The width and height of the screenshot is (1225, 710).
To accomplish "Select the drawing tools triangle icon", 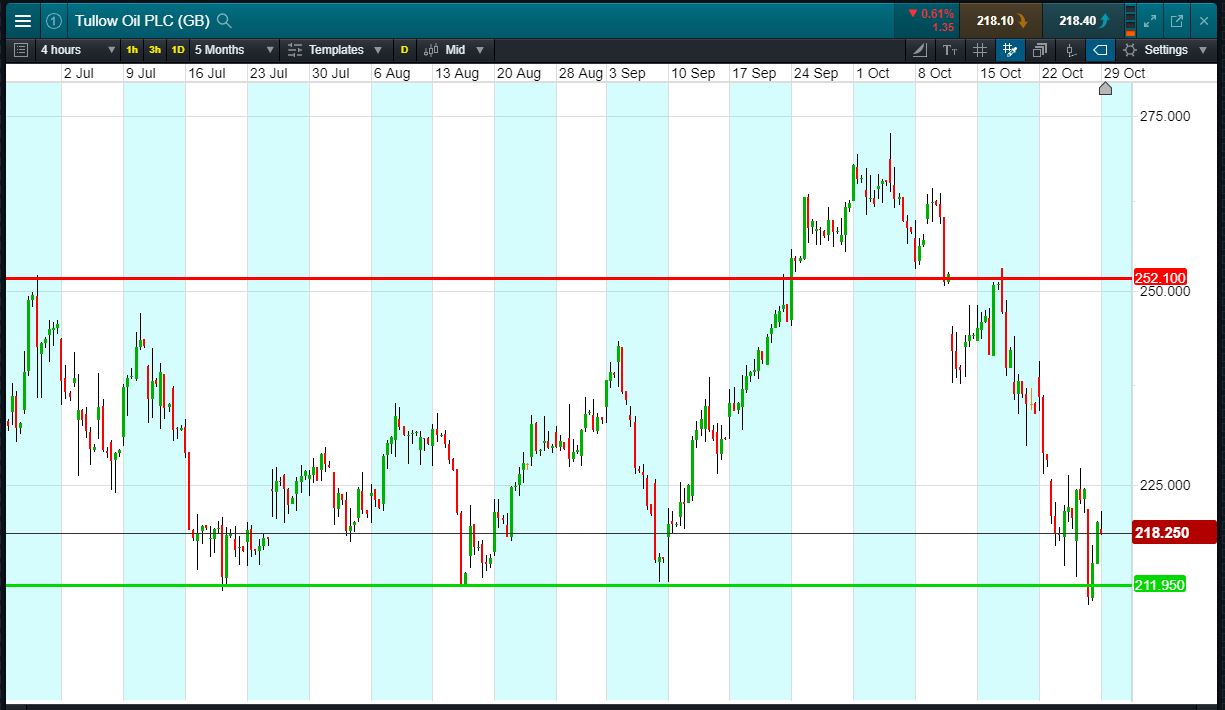I will click(921, 49).
